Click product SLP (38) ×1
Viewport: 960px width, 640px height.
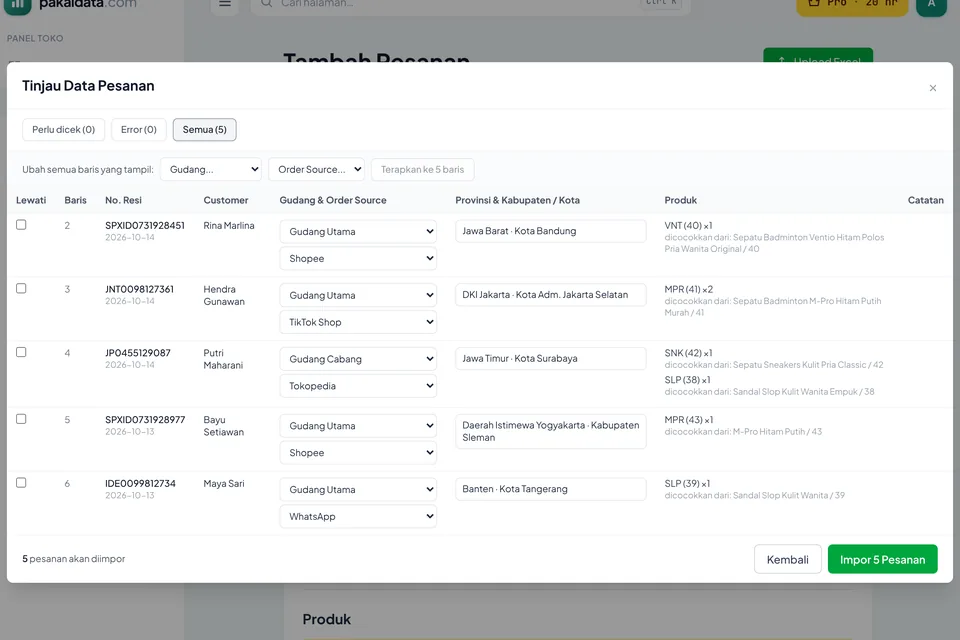pos(688,380)
